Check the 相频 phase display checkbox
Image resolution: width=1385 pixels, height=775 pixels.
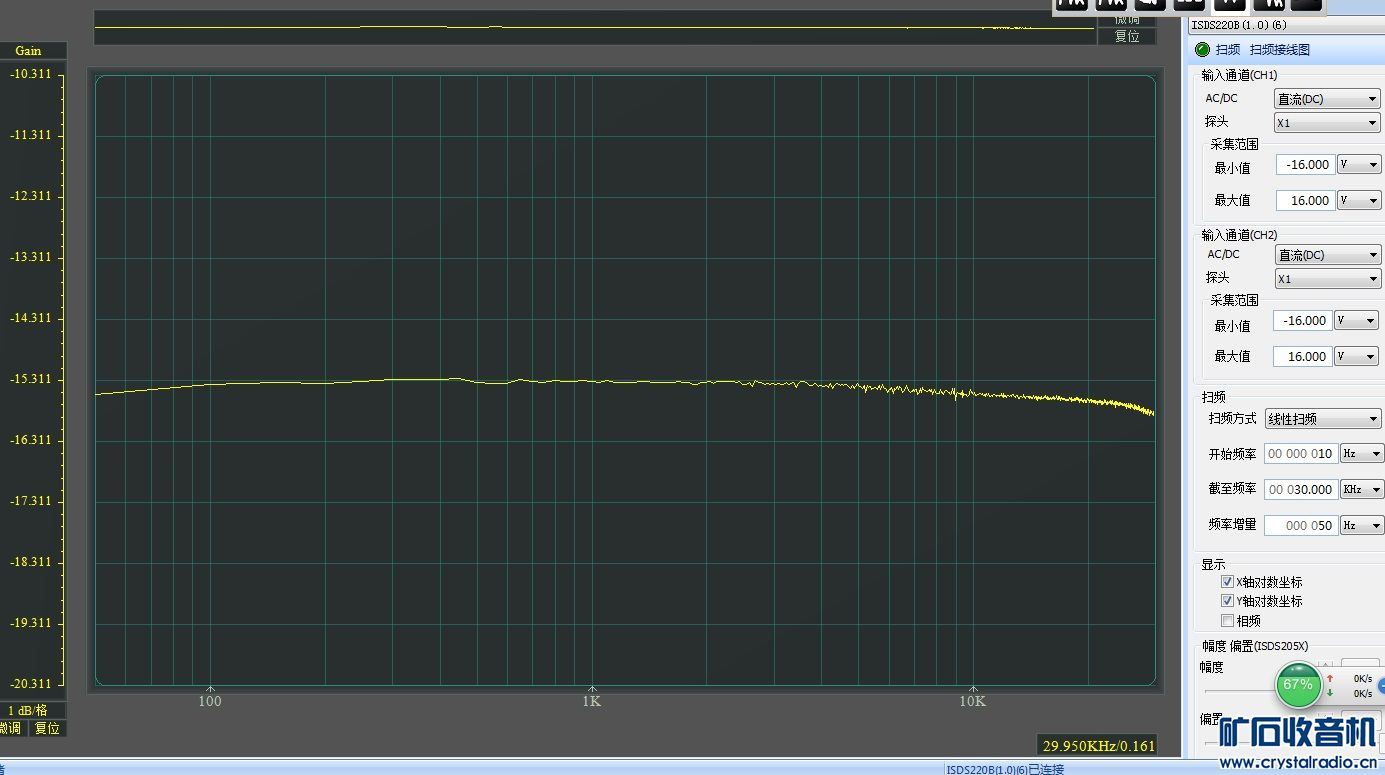1227,620
